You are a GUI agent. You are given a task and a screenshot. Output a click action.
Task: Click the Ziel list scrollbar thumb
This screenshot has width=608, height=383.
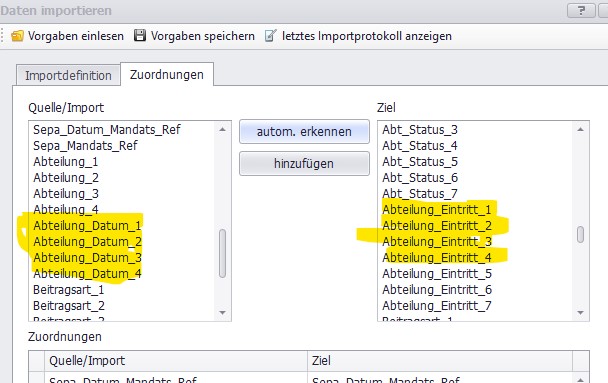pos(580,235)
